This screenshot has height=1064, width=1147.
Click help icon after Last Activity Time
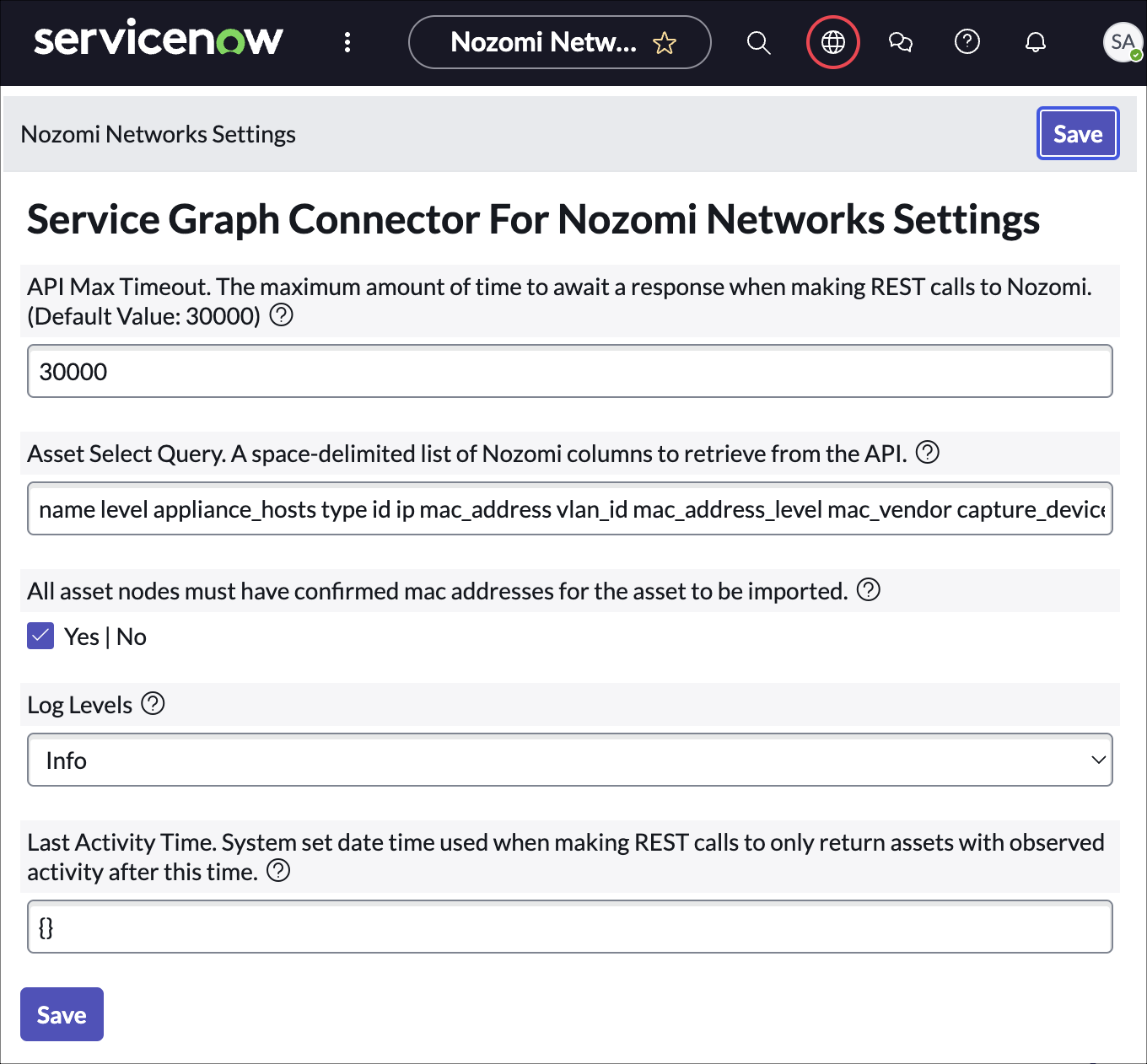click(x=278, y=871)
